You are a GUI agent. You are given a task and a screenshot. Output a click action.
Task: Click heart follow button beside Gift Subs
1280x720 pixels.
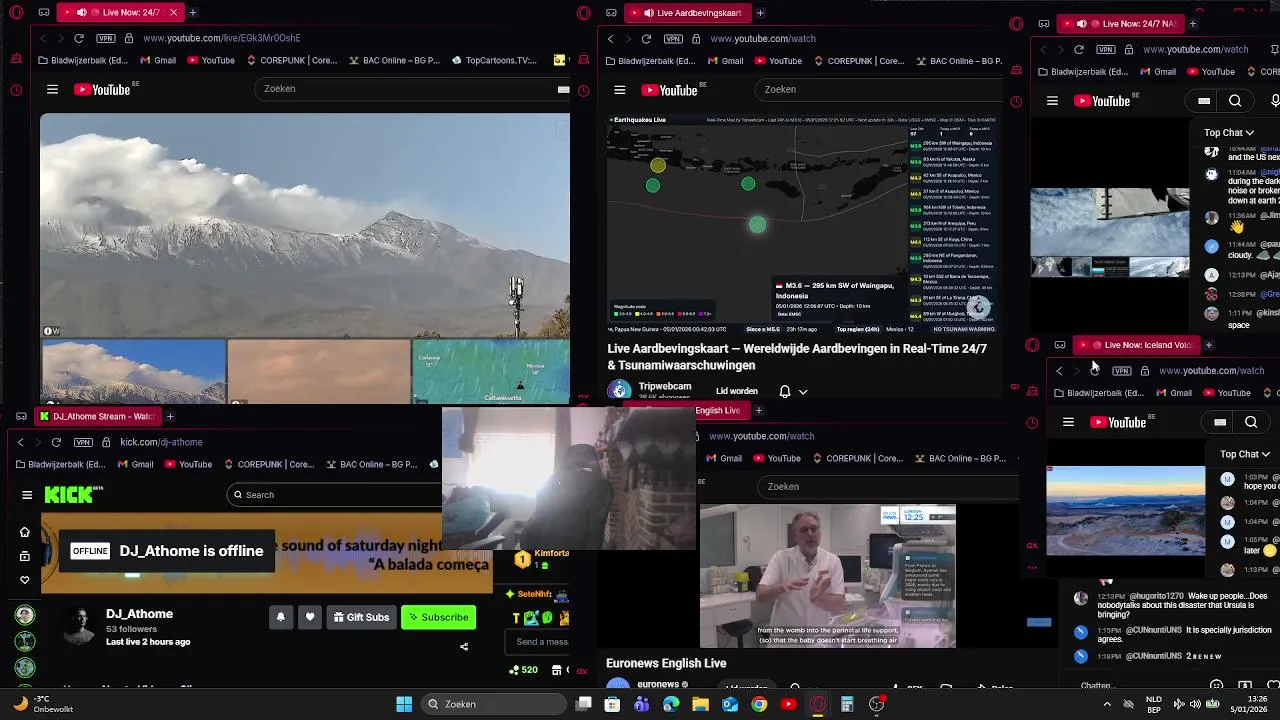point(310,617)
